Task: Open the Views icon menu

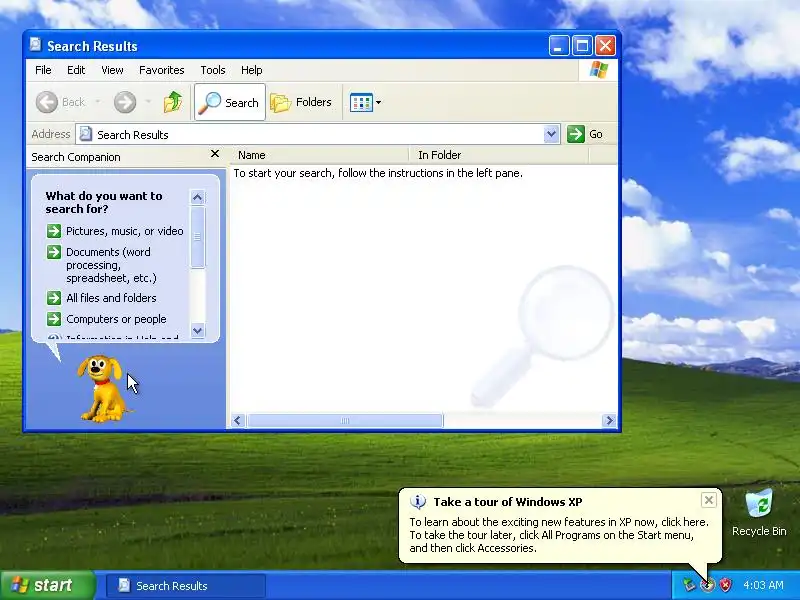Action: pyautogui.click(x=361, y=103)
